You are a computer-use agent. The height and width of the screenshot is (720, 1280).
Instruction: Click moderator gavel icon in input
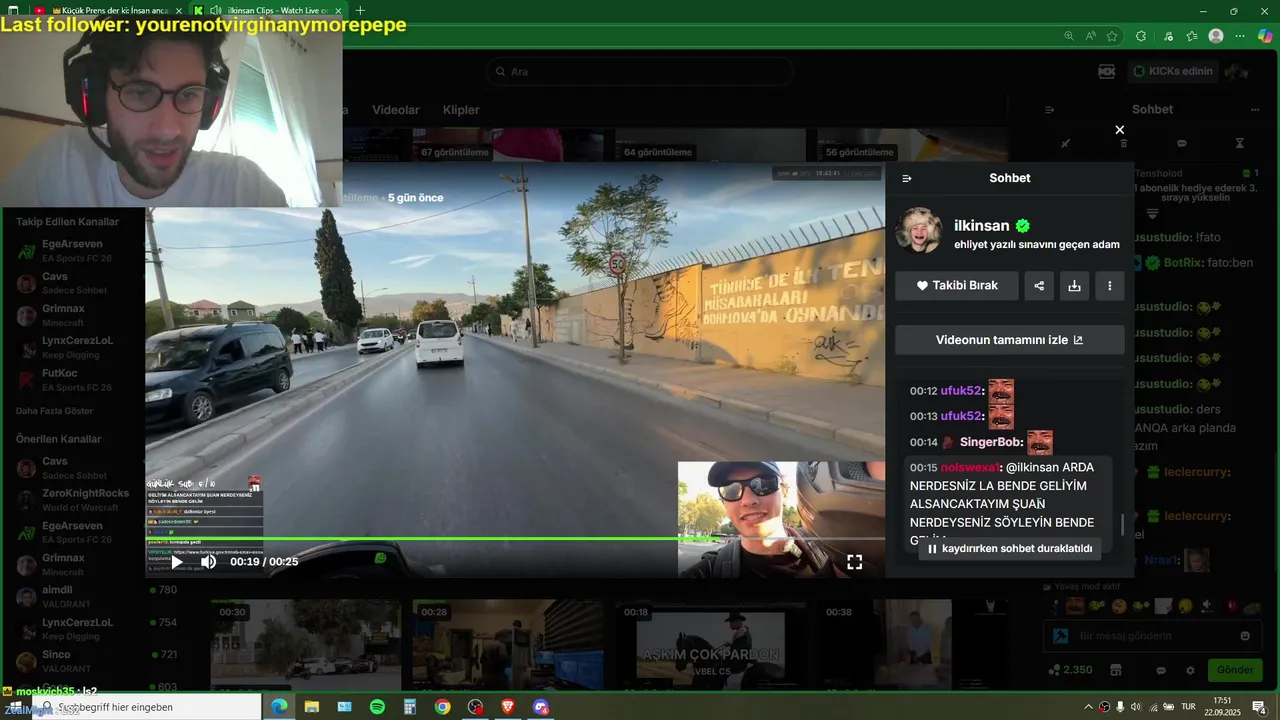[x=1060, y=636]
